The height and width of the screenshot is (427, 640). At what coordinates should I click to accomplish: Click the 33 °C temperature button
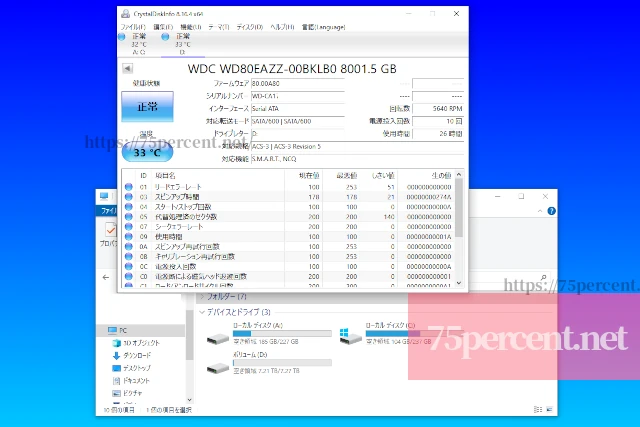tap(147, 152)
